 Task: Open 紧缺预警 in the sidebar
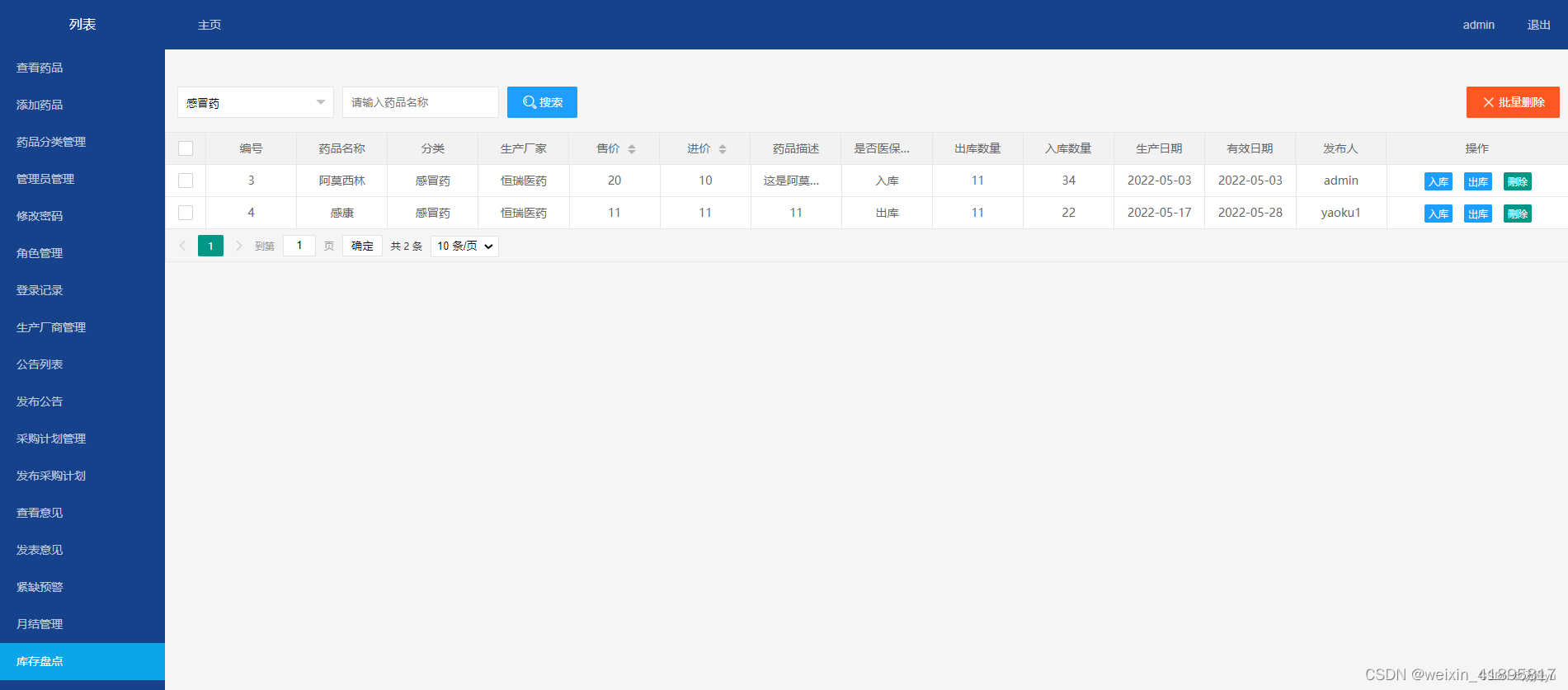tap(82, 587)
